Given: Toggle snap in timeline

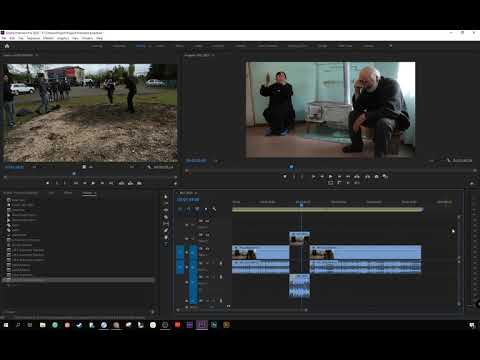Looking at the screenshot, I should click(189, 209).
